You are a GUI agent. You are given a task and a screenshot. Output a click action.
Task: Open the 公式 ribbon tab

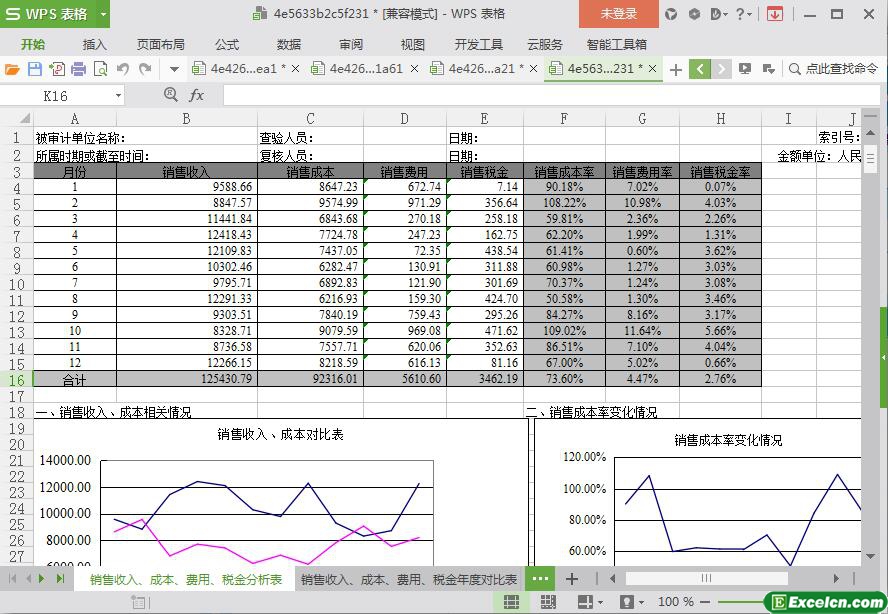coord(227,44)
